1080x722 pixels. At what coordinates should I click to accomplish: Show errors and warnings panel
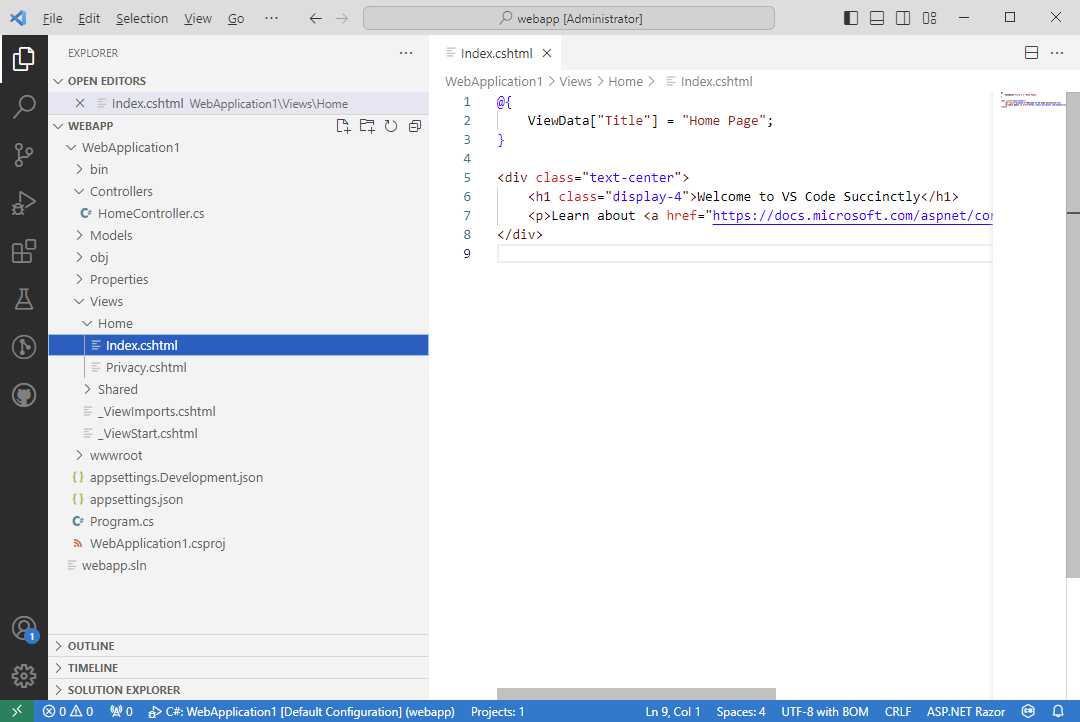click(68, 711)
